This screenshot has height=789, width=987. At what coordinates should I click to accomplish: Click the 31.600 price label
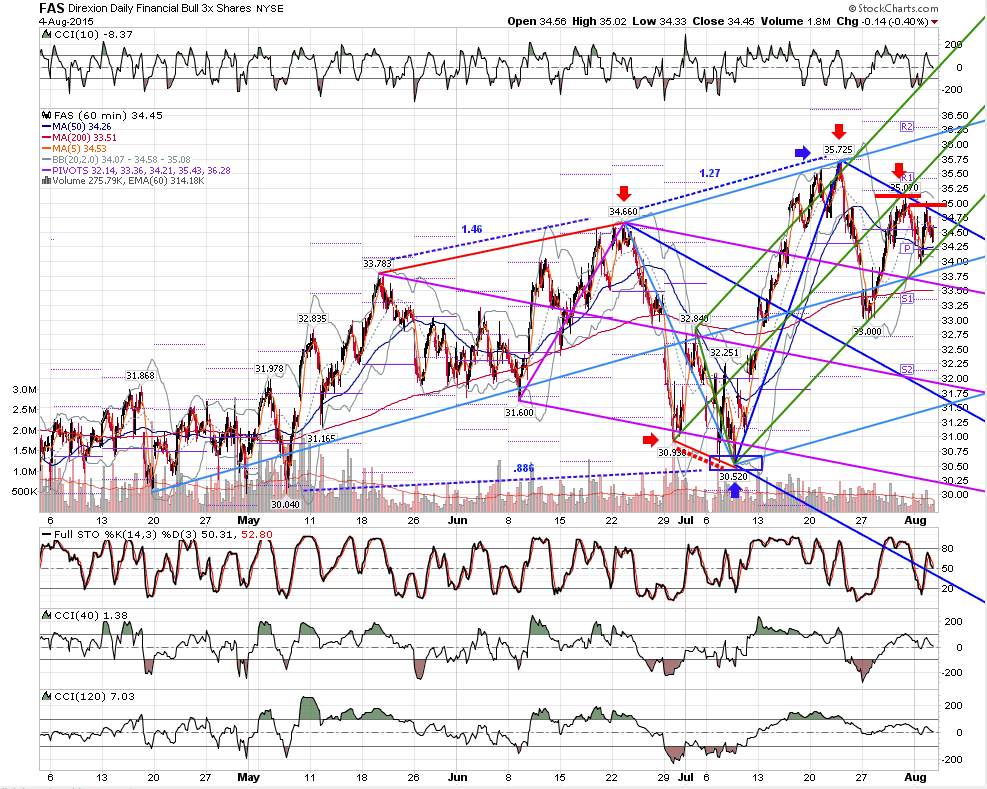tap(519, 412)
